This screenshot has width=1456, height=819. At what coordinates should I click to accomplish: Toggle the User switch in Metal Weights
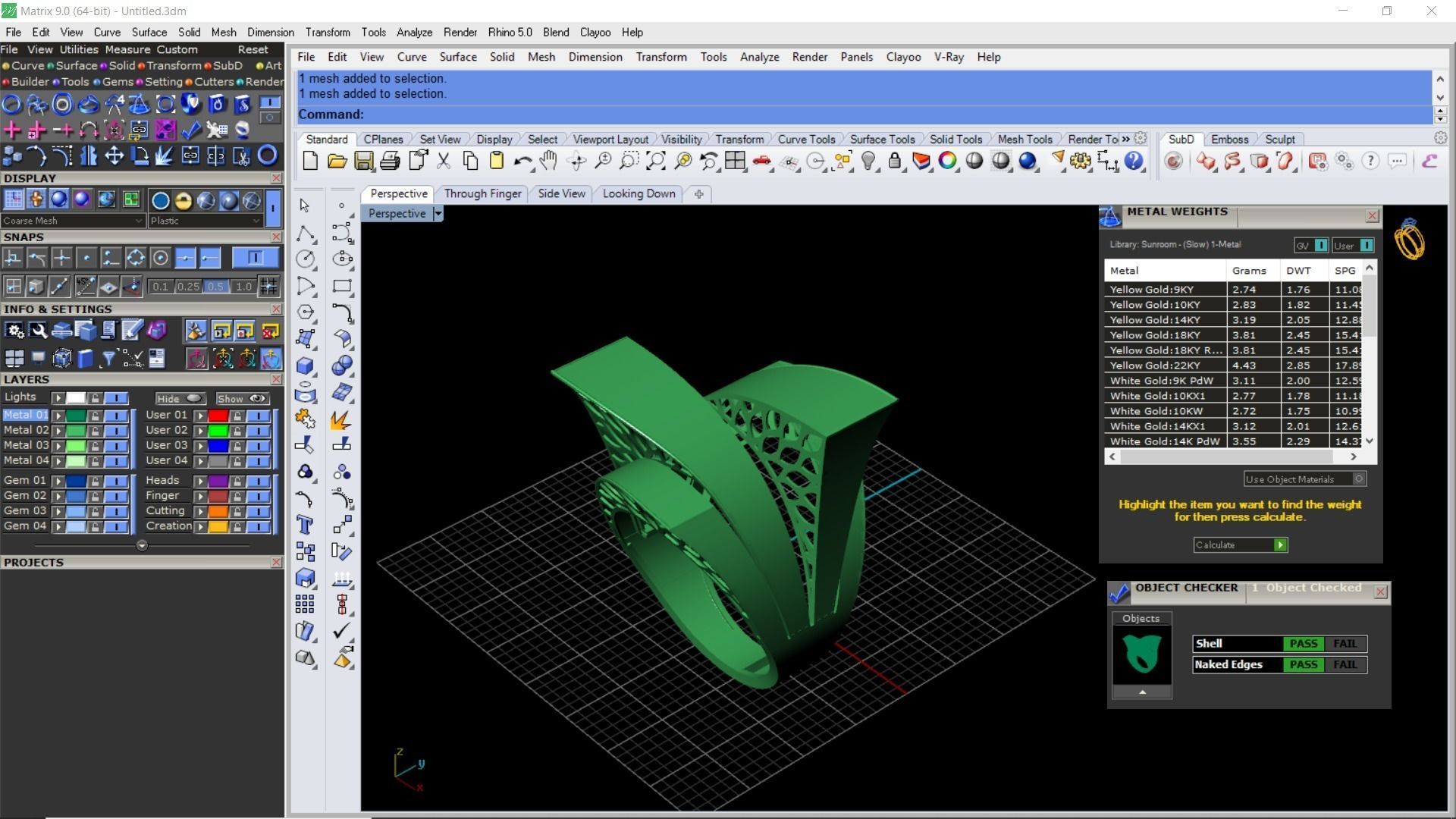pos(1367,245)
